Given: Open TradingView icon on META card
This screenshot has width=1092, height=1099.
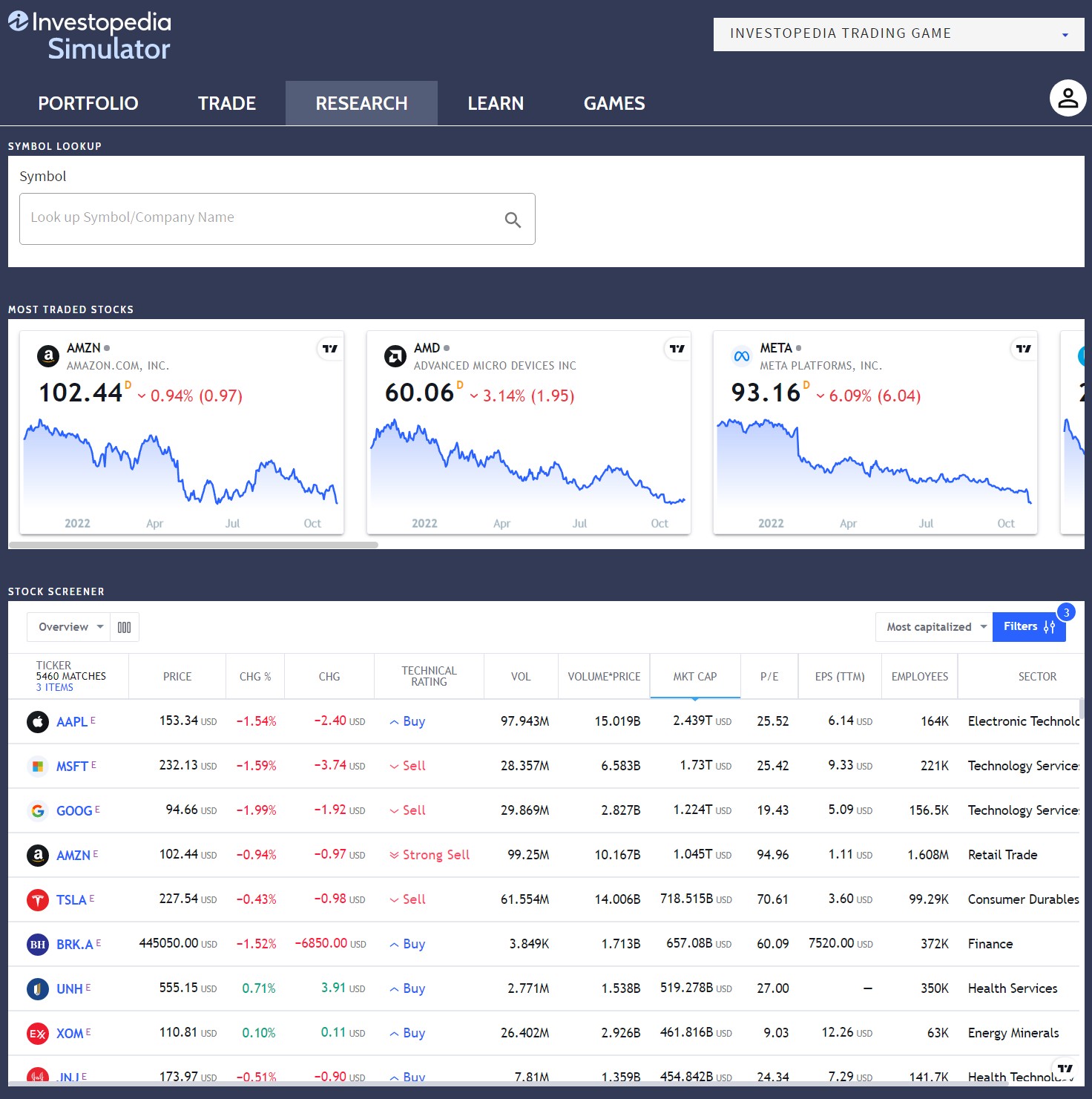Looking at the screenshot, I should [1024, 348].
